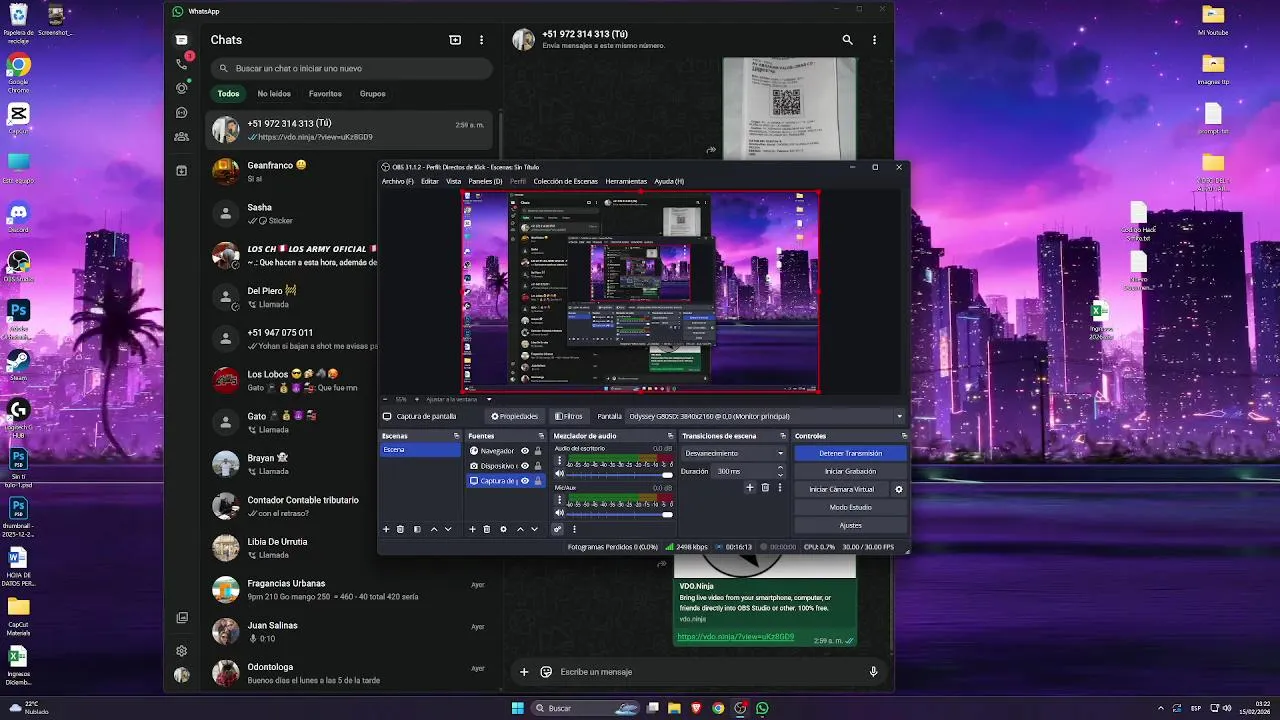The width and height of the screenshot is (1280, 720).
Task: Move selected source up in Fuentes
Action: (x=520, y=529)
